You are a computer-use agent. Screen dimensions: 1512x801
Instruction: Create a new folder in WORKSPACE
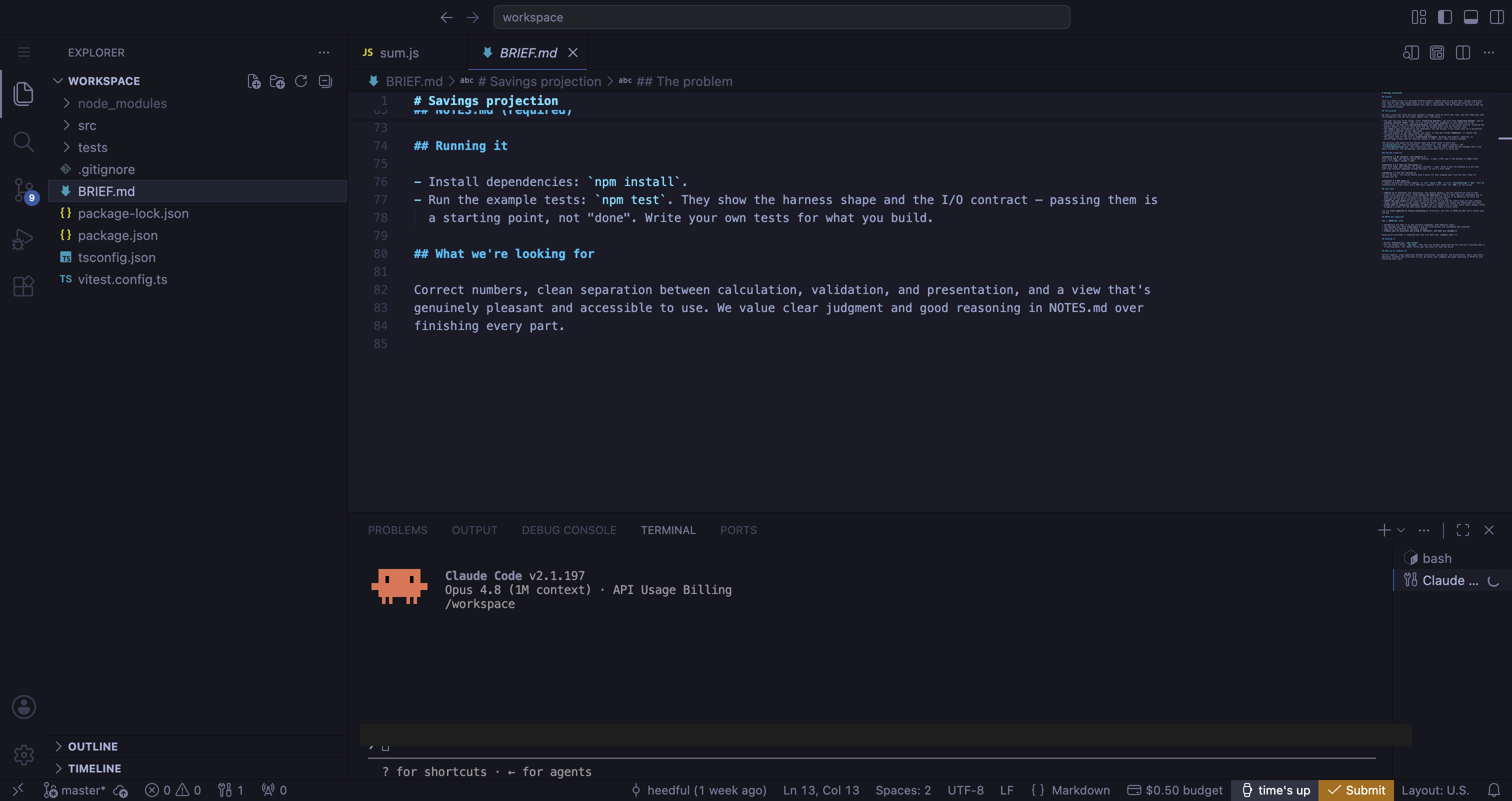click(277, 81)
